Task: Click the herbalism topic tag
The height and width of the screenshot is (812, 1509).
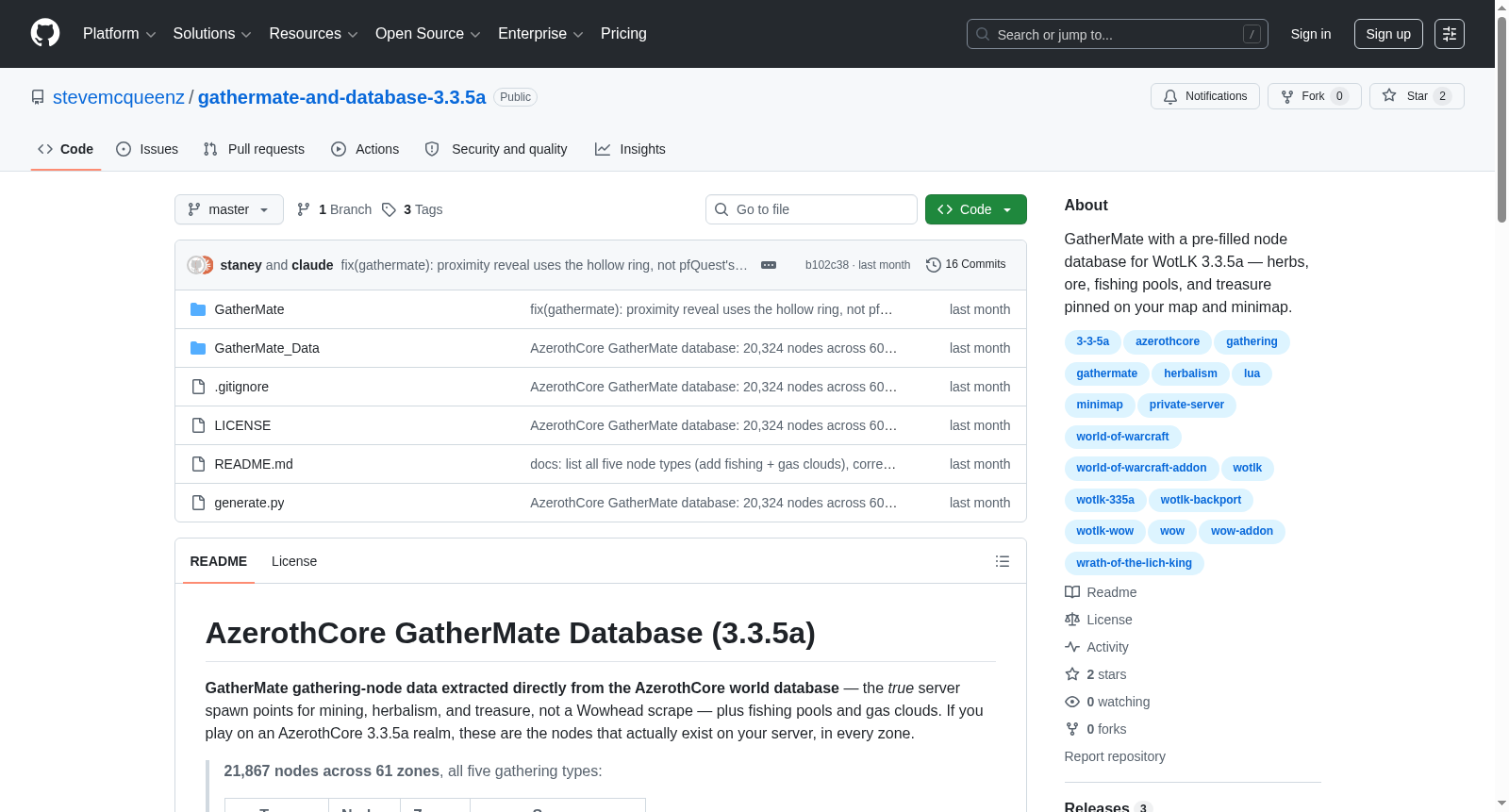Action: (1190, 373)
